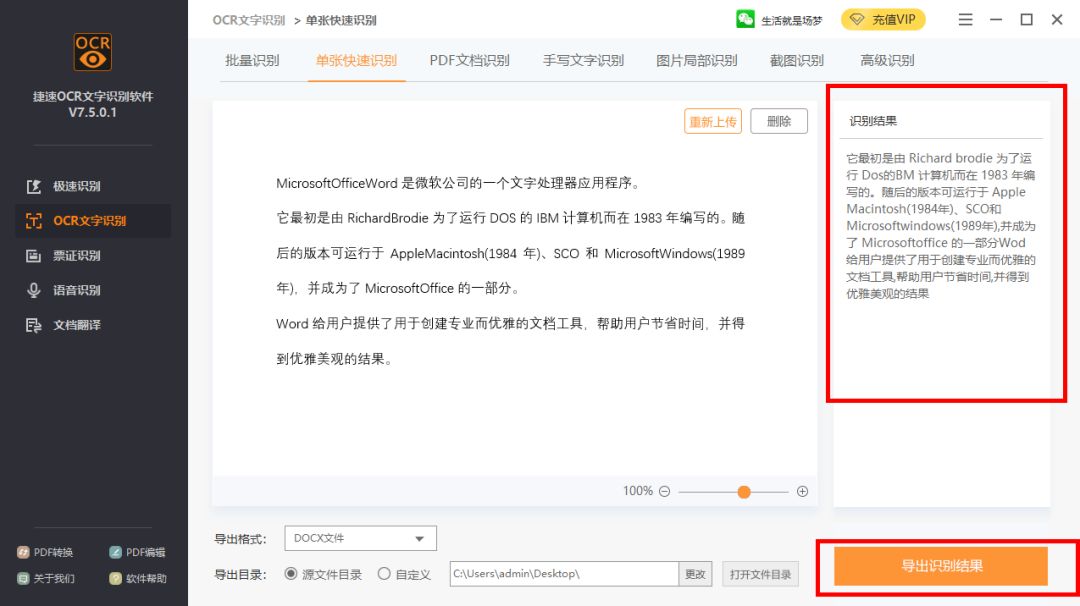Switch to 图片局部识别 tab
This screenshot has width=1080, height=606.
(x=696, y=61)
